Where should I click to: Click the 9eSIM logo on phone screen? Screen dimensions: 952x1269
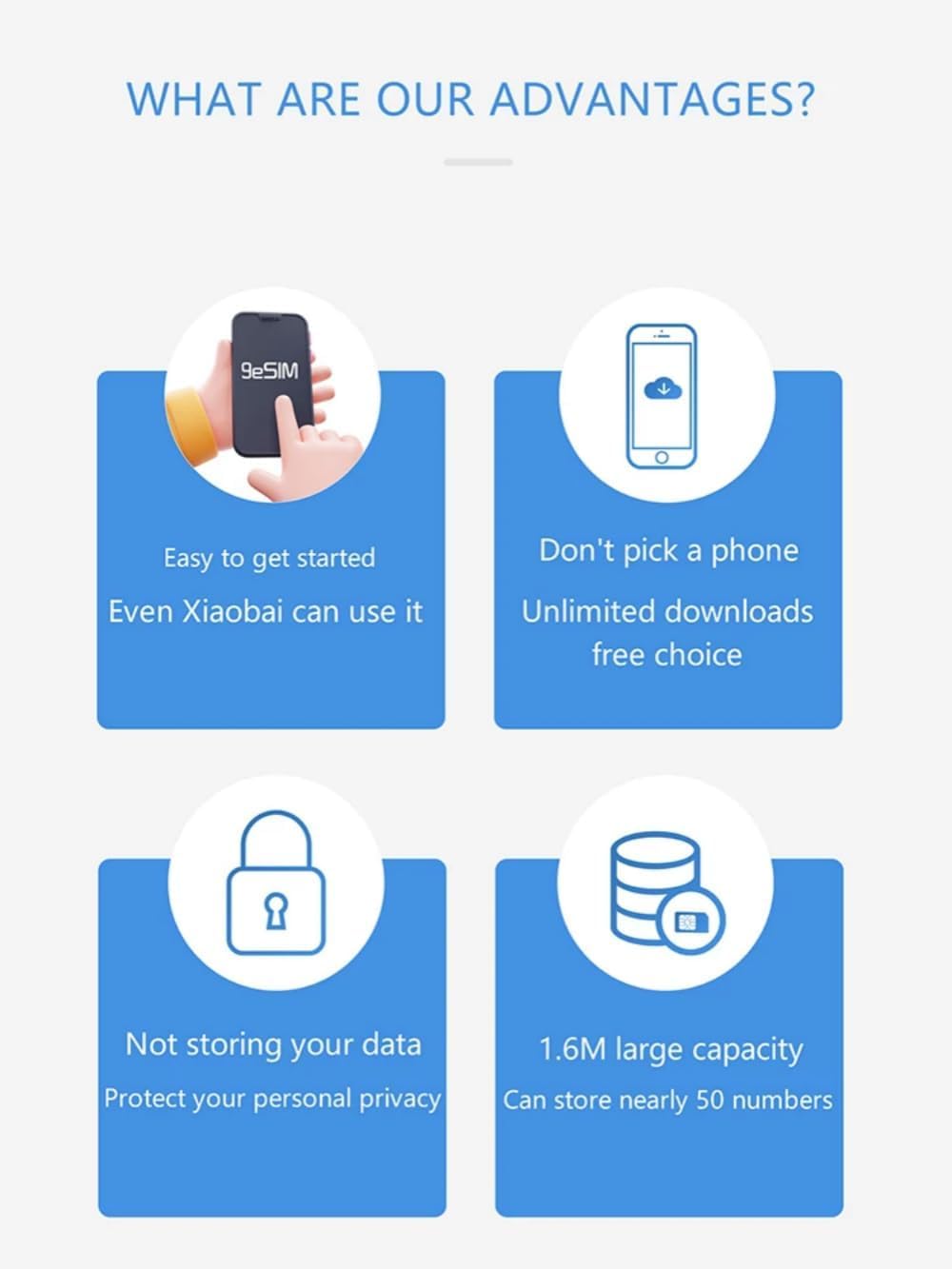pyautogui.click(x=268, y=370)
